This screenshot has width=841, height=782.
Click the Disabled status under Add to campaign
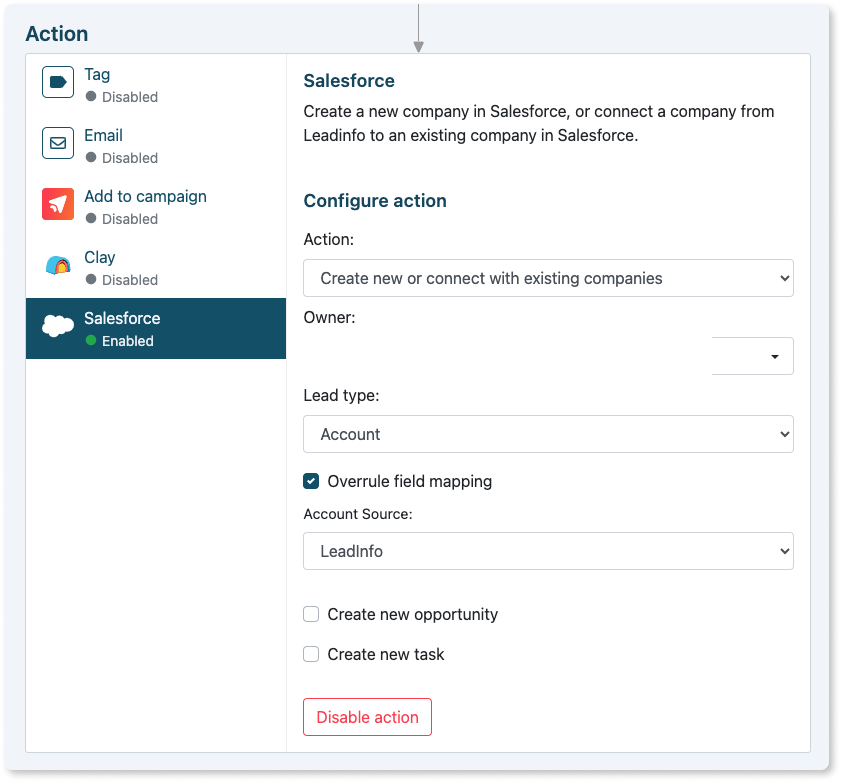point(121,219)
